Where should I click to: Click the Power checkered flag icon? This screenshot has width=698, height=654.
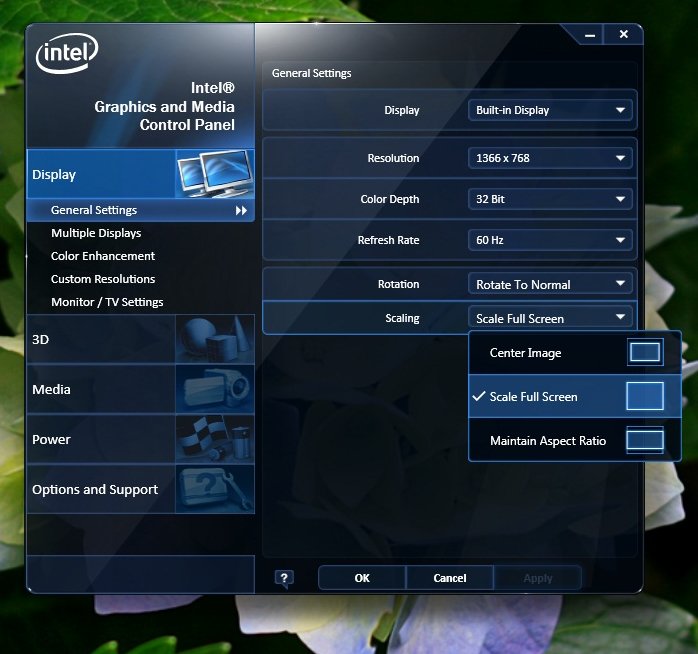tap(215, 439)
